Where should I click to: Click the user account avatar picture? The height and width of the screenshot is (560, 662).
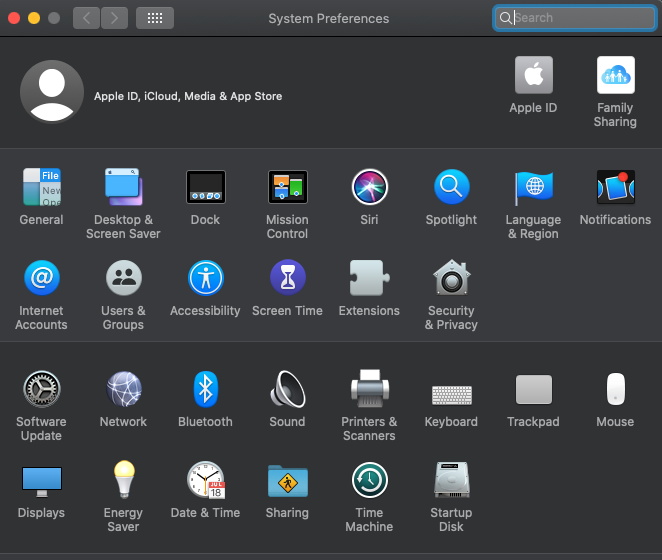point(52,91)
